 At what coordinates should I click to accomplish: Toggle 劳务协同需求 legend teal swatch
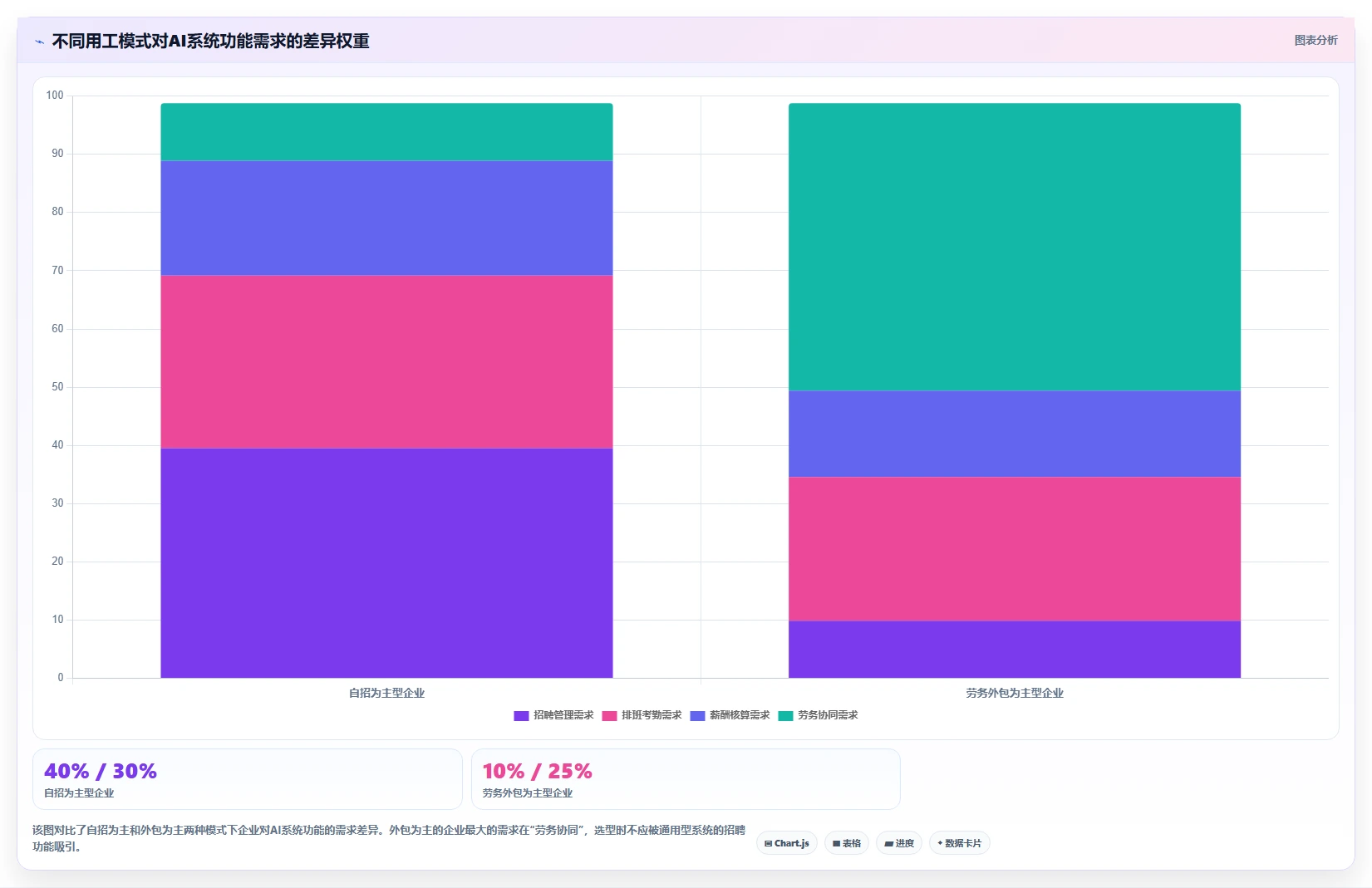coord(785,716)
